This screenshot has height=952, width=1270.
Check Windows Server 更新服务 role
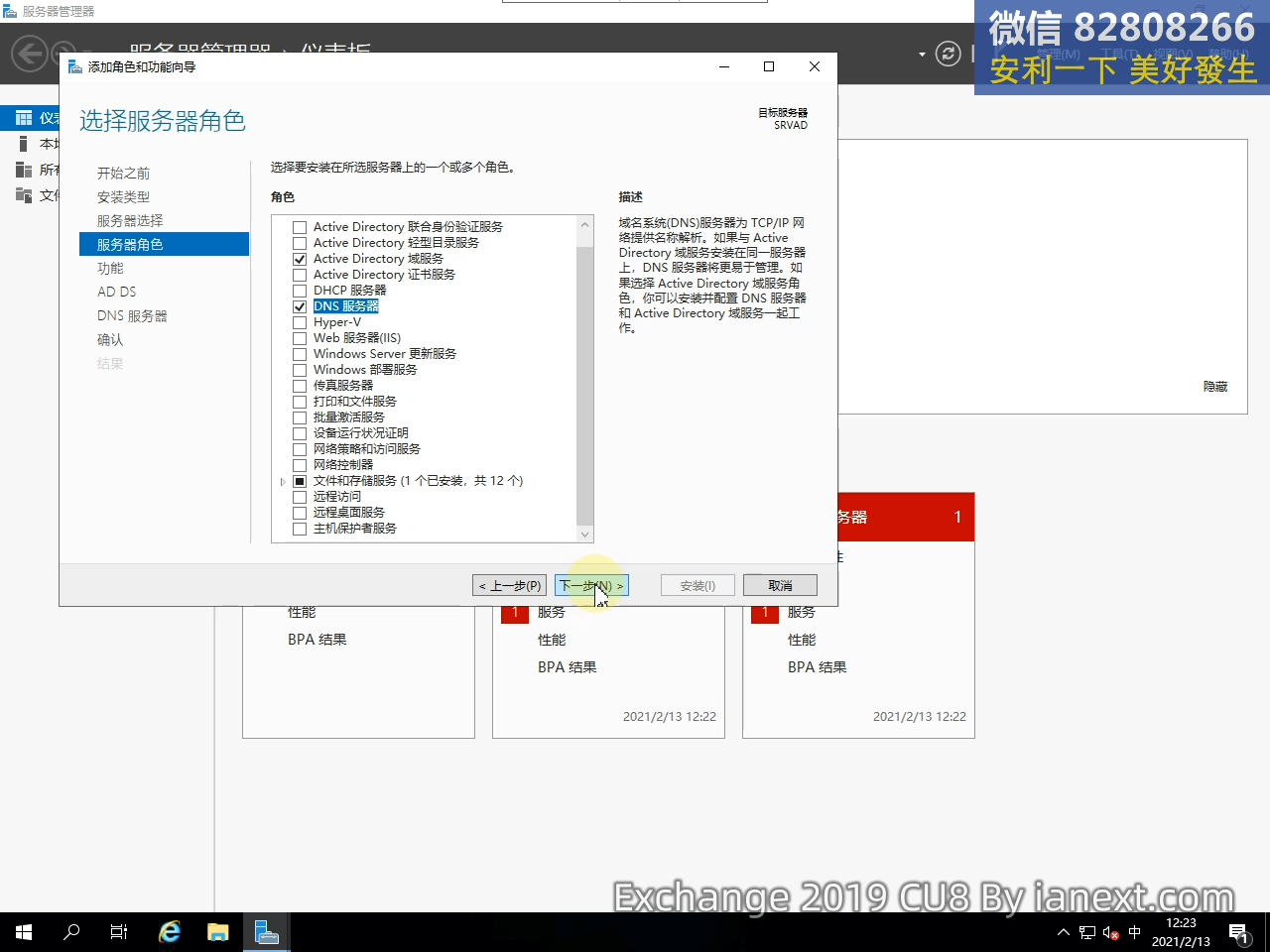click(x=300, y=354)
